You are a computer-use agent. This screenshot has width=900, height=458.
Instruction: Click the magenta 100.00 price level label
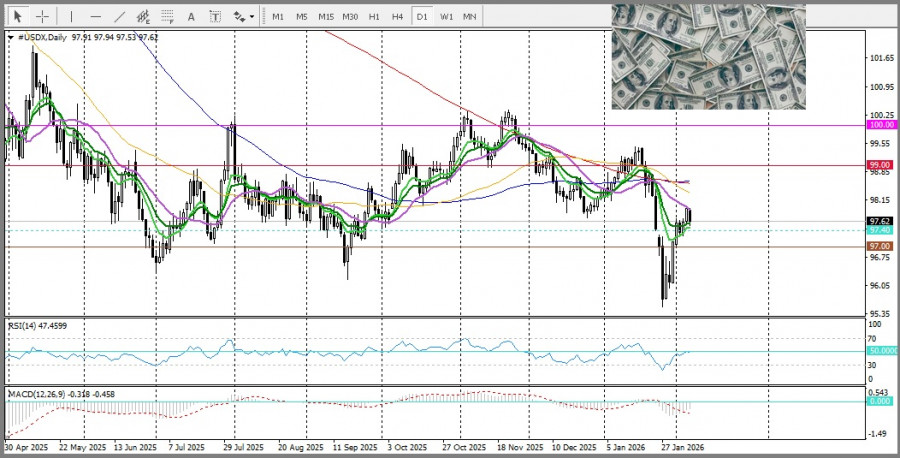pos(881,125)
